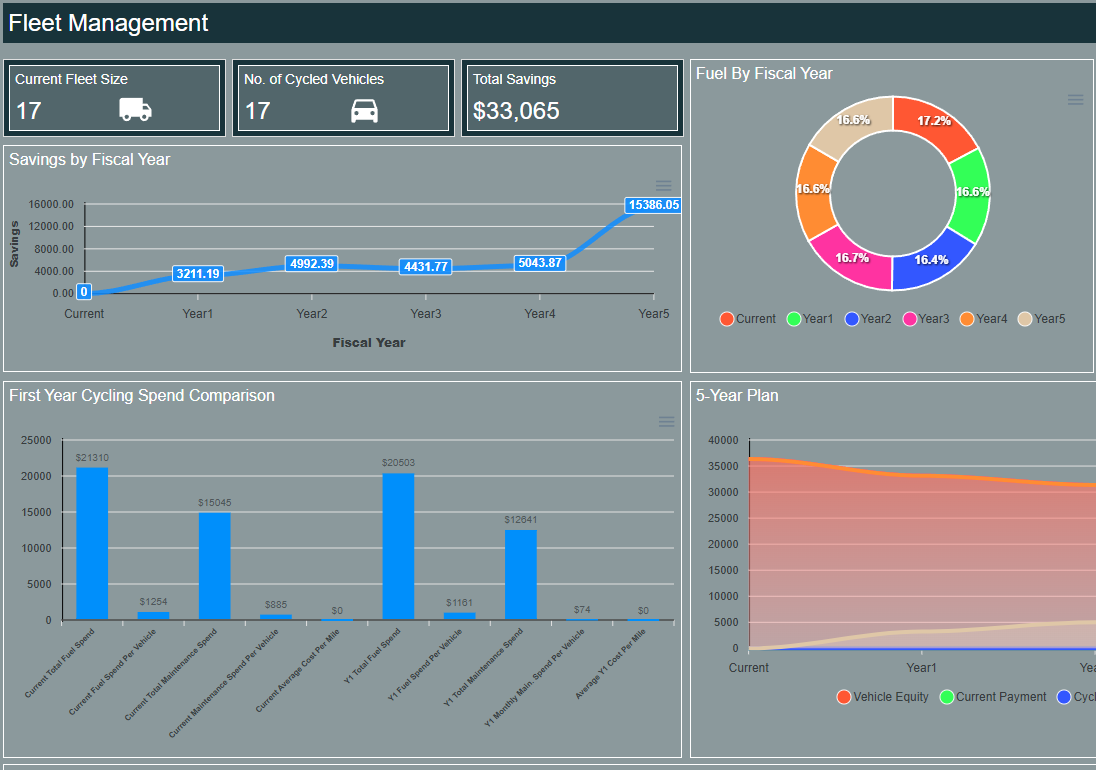Click the Total Savings $33,065 card
1096x770 pixels.
(x=570, y=98)
